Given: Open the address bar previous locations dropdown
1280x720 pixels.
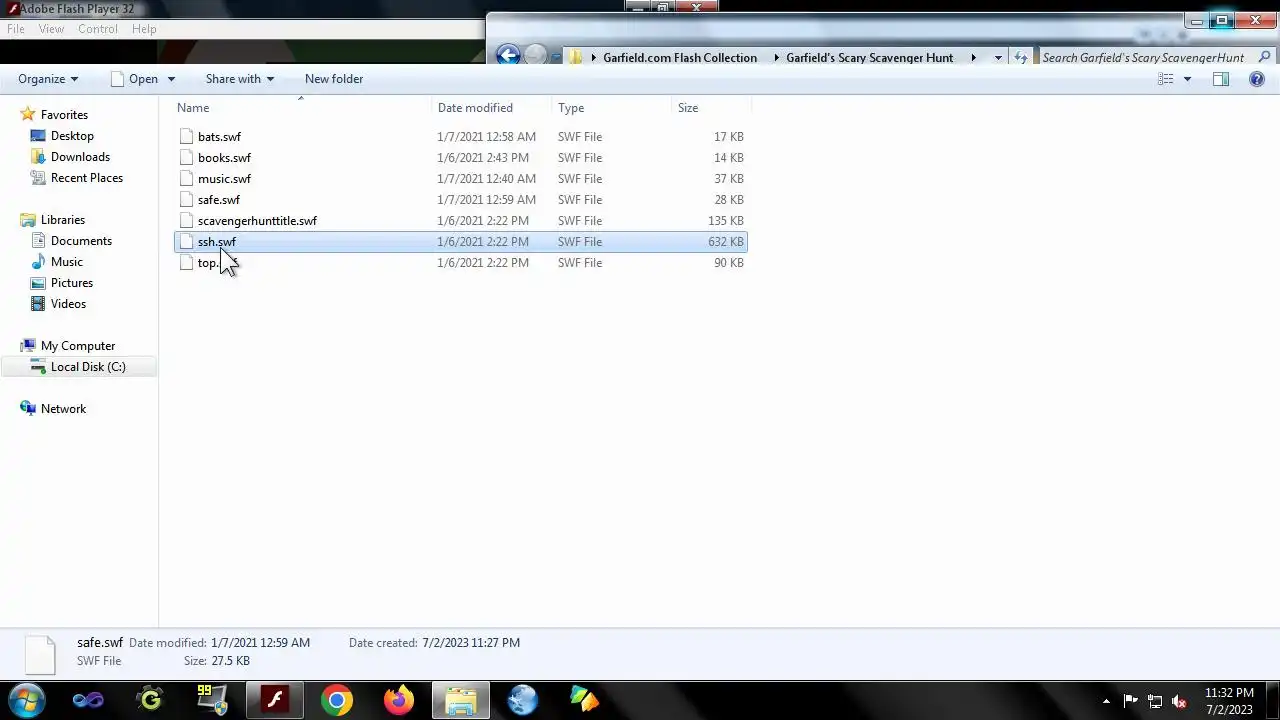Looking at the screenshot, I should [x=998, y=58].
